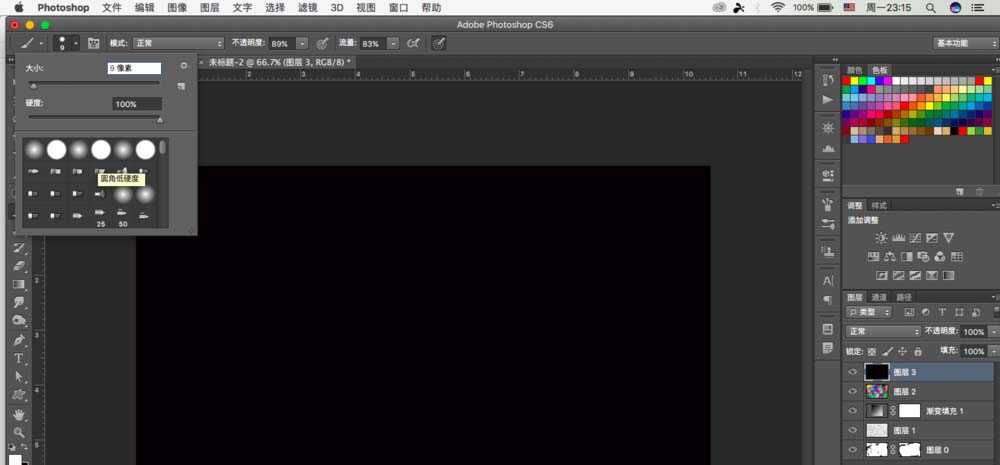Open the 基本功能 workspace dropdown
This screenshot has width=1000, height=465.
tap(964, 44)
